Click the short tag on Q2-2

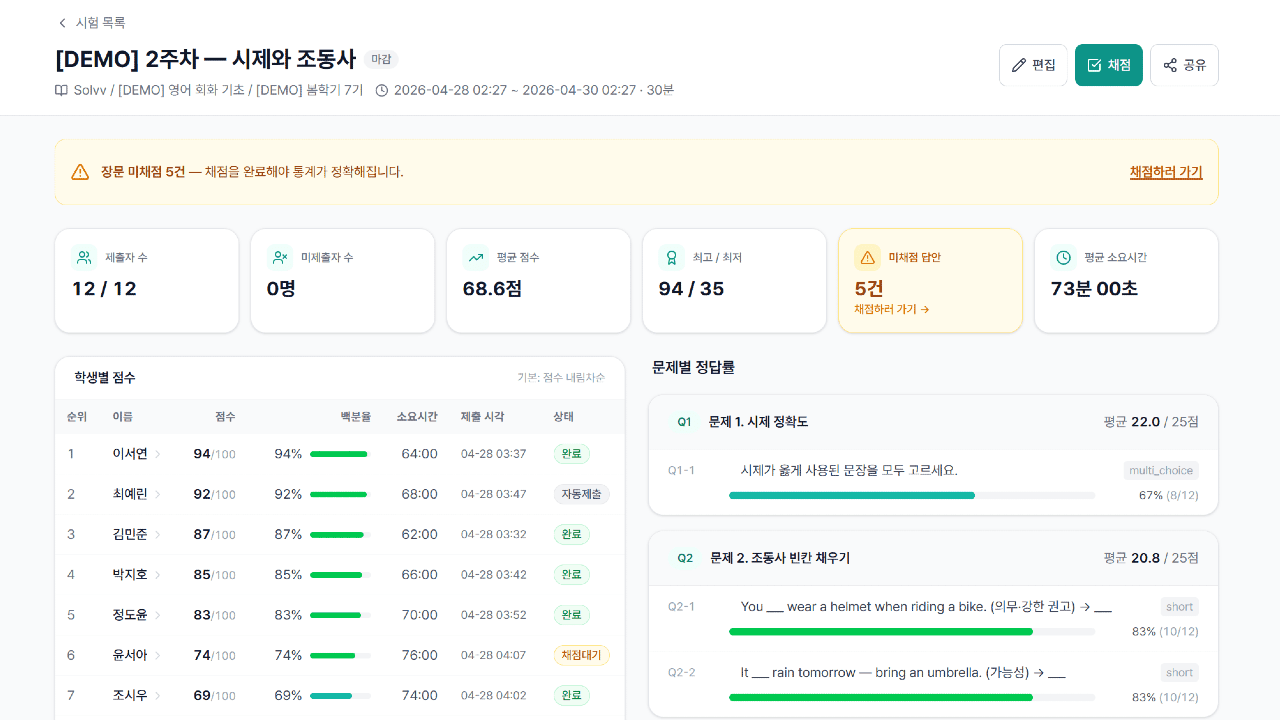pyautogui.click(x=1180, y=673)
